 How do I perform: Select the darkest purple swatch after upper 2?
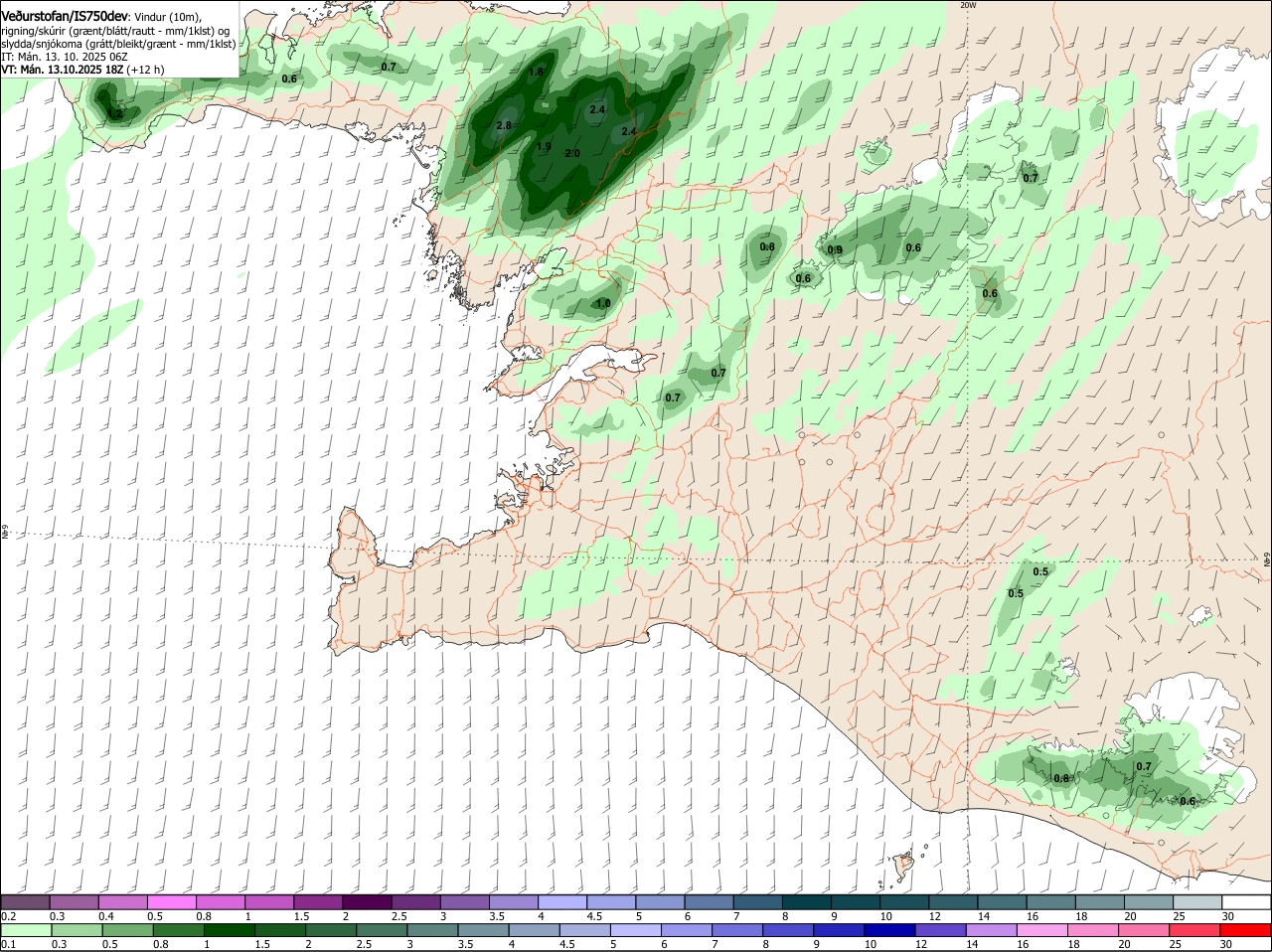point(367,902)
